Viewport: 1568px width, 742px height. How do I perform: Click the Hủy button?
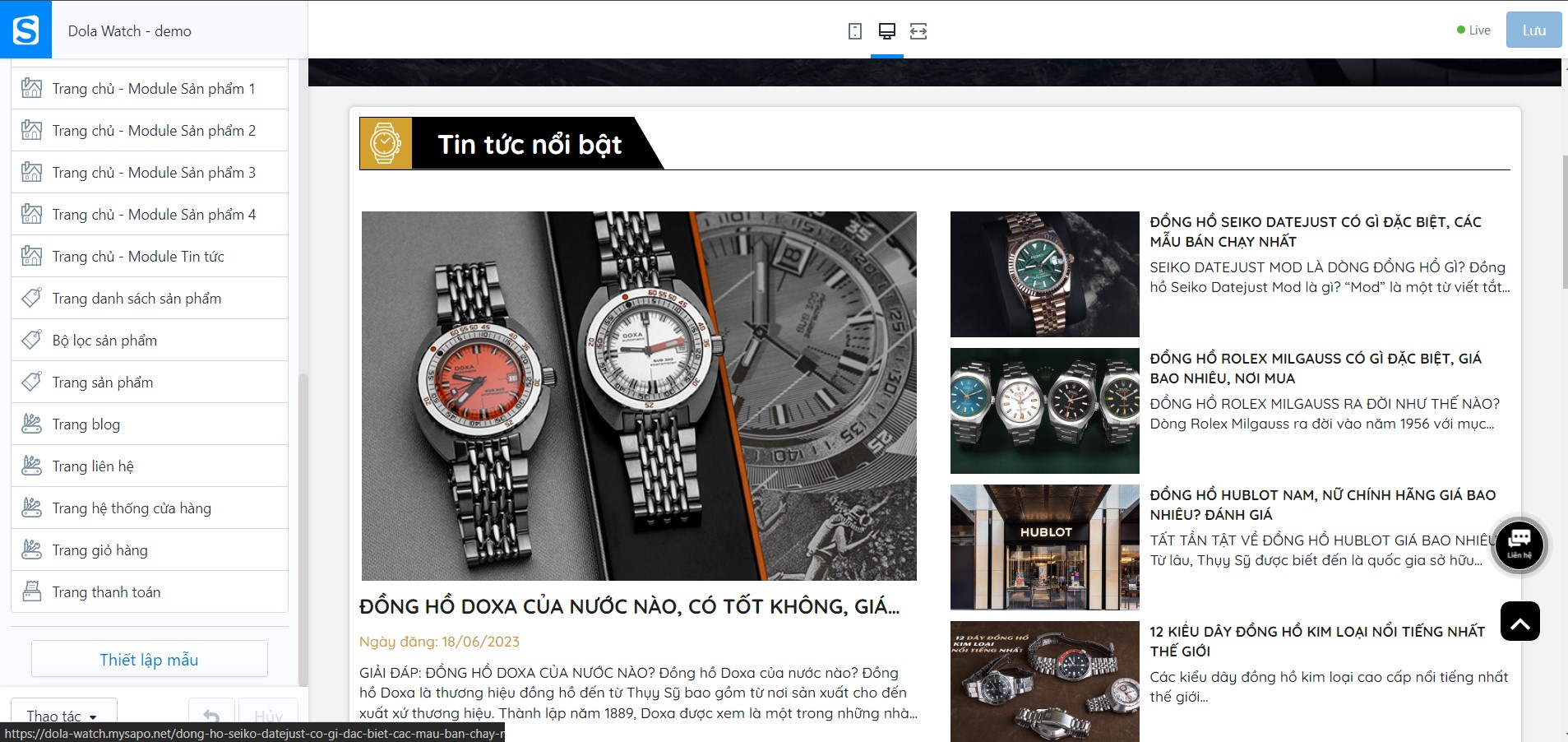pyautogui.click(x=268, y=716)
